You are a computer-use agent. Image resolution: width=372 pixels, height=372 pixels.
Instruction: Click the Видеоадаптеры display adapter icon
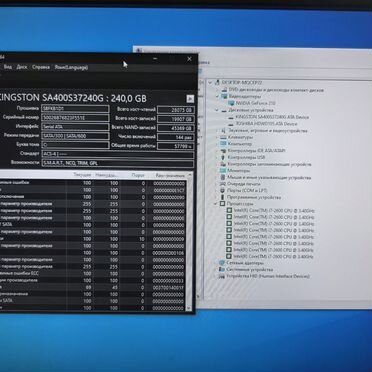[224, 96]
